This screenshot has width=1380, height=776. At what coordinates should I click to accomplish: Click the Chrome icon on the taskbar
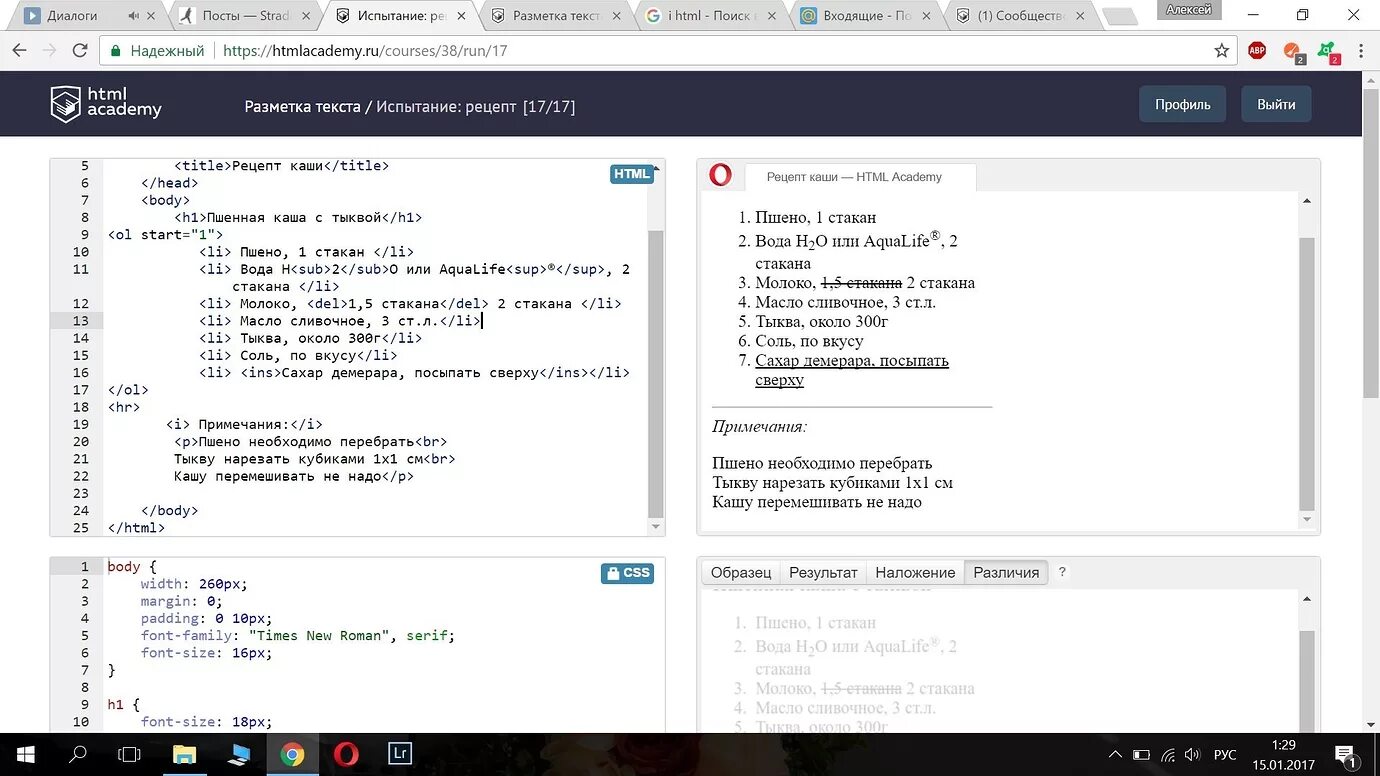[292, 754]
